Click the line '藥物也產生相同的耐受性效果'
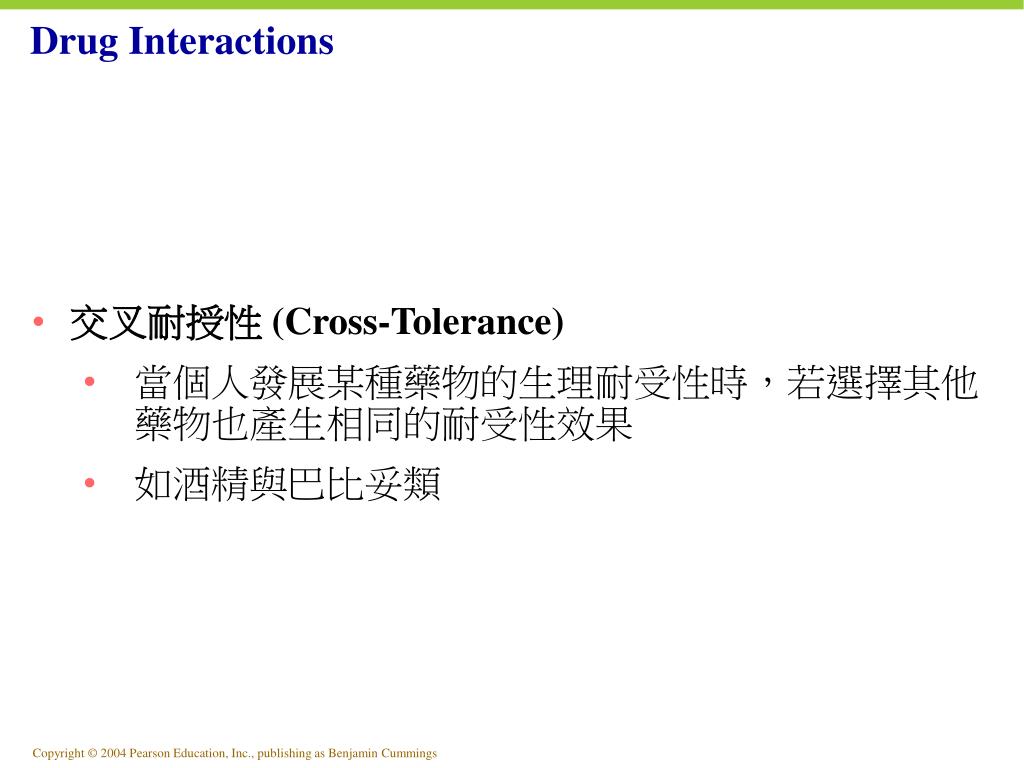This screenshot has width=1024, height=768. click(x=384, y=424)
